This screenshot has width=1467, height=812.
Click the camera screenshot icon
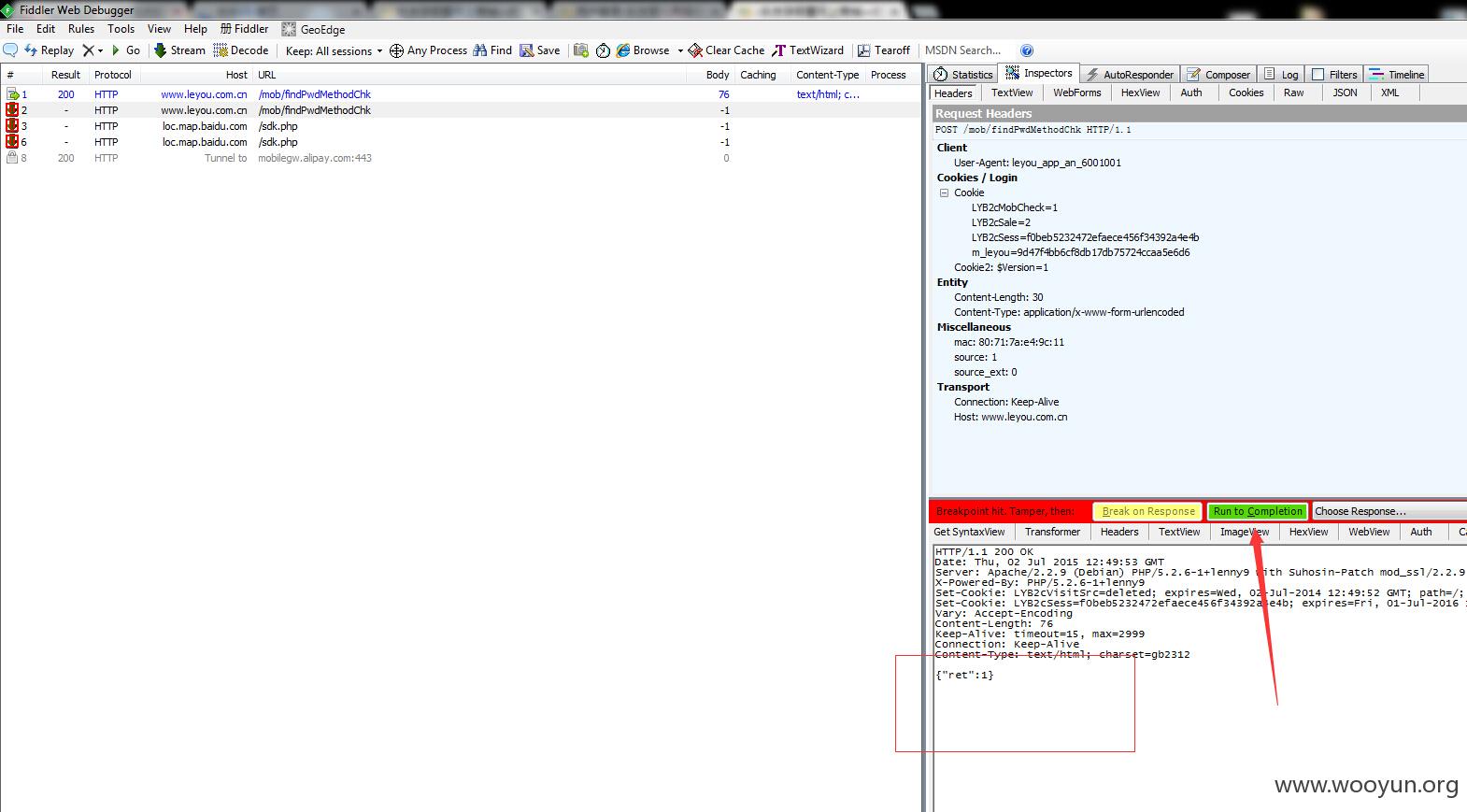(x=581, y=50)
